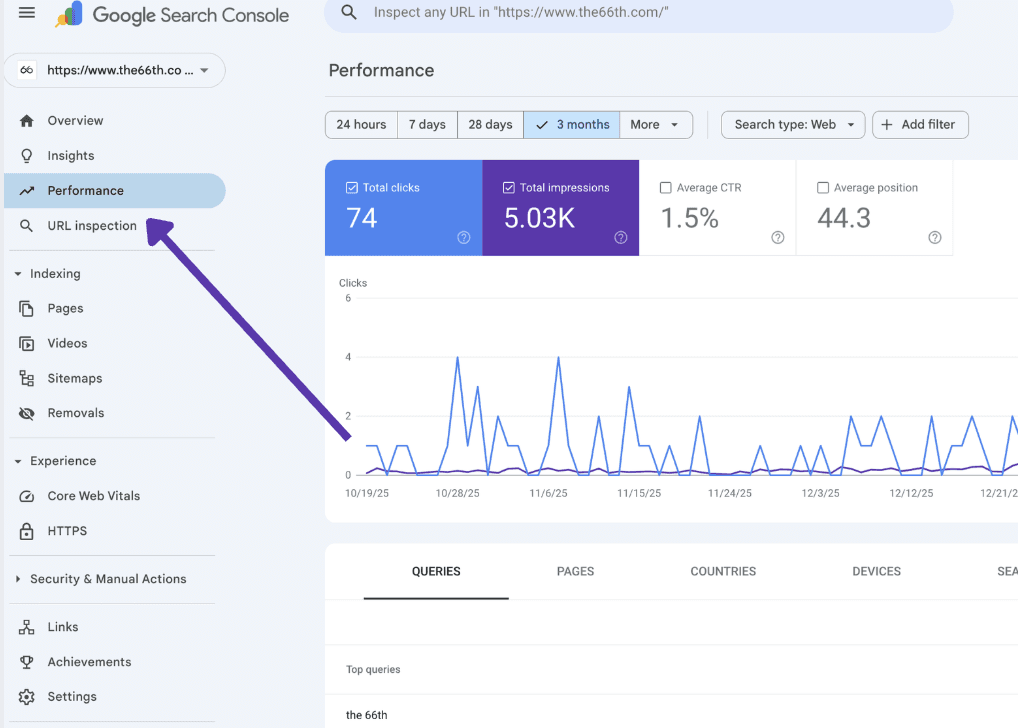Image resolution: width=1018 pixels, height=728 pixels.
Task: Open URL inspection from sidebar
Action: 115,226
